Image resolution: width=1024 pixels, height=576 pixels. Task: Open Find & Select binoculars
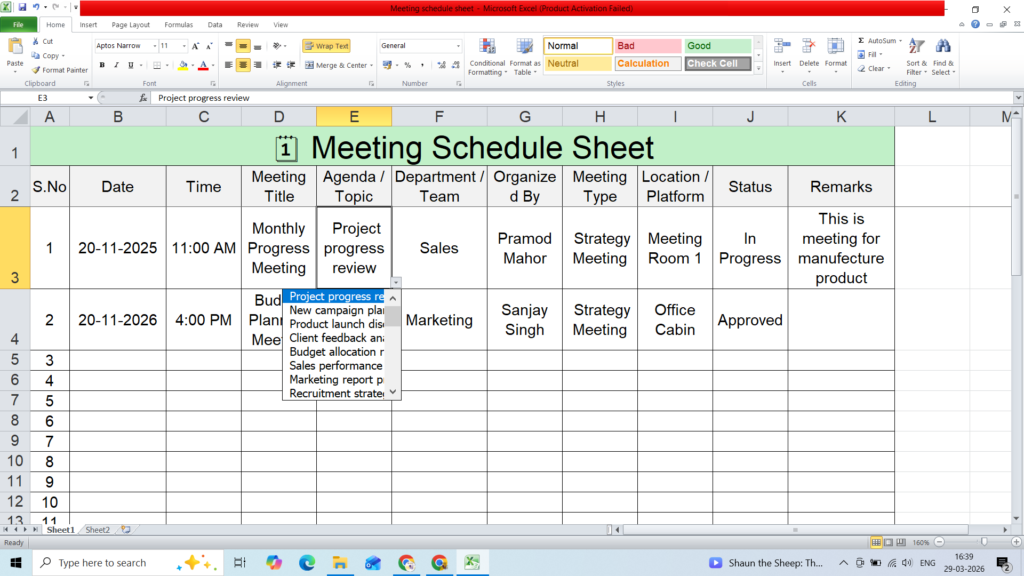point(943,57)
